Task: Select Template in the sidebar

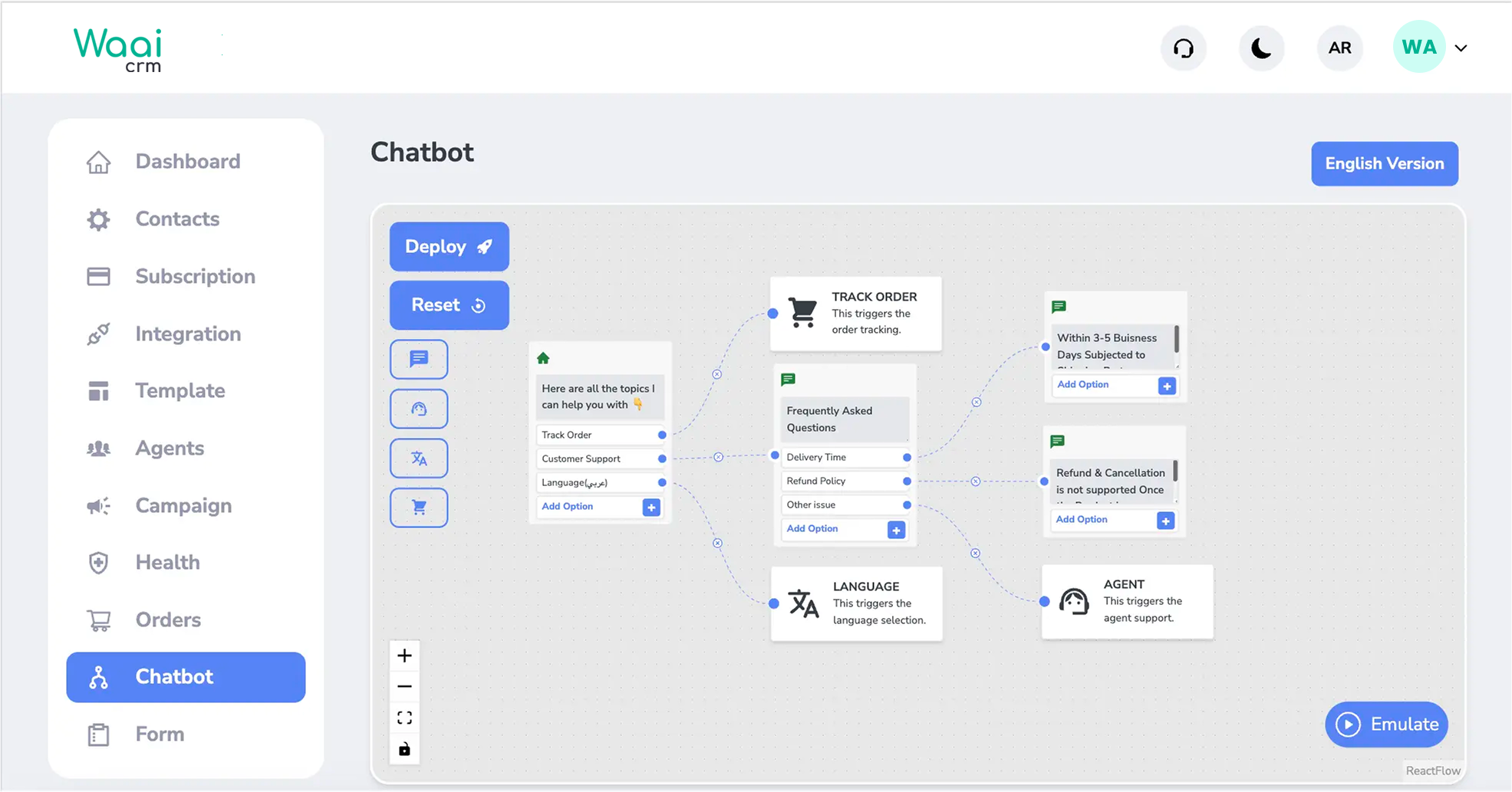Action: coord(186,391)
